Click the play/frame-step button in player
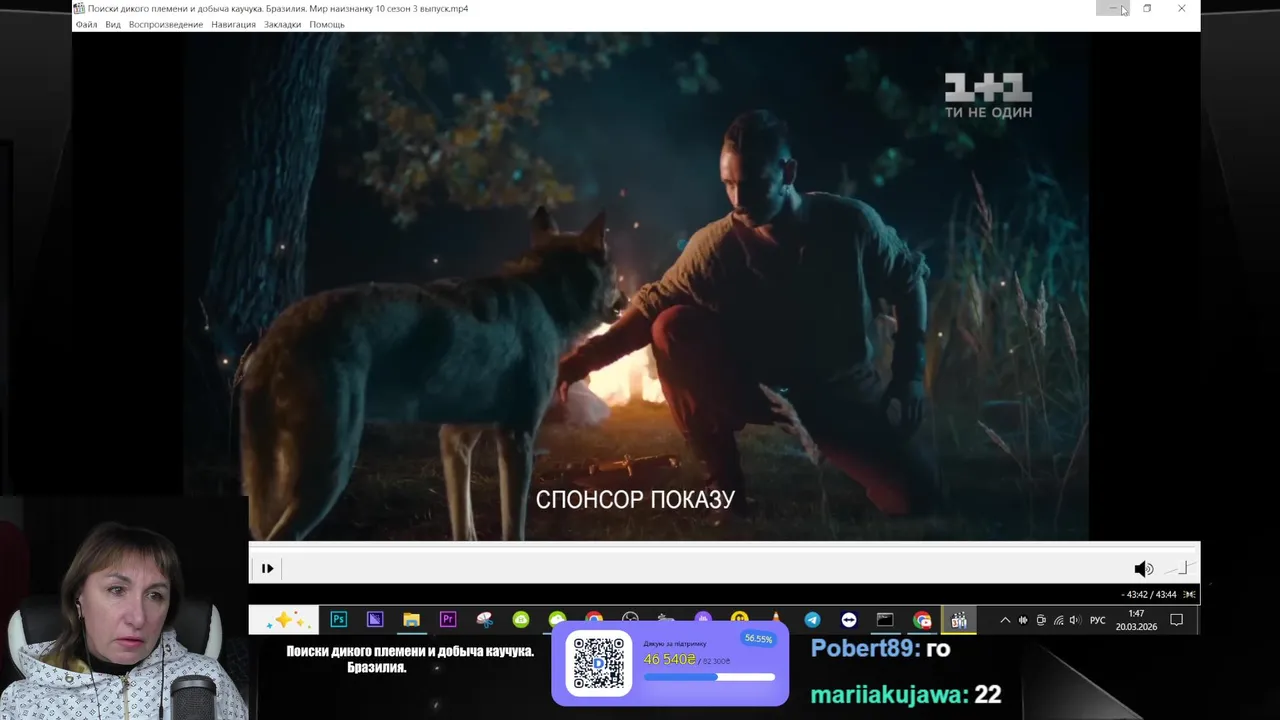The image size is (1280, 720). click(267, 568)
